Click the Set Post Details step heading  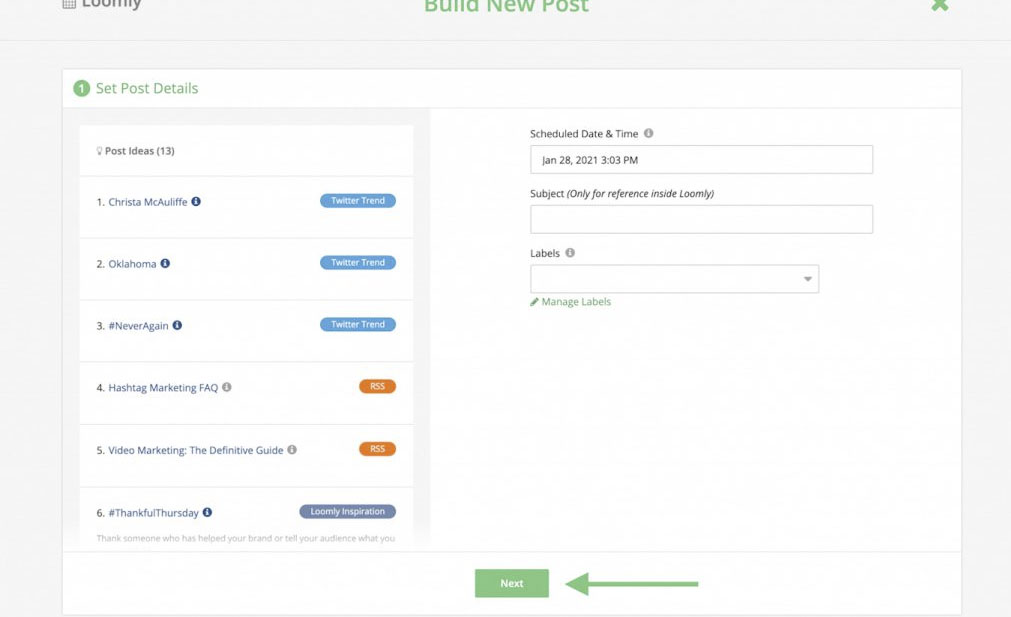point(147,88)
